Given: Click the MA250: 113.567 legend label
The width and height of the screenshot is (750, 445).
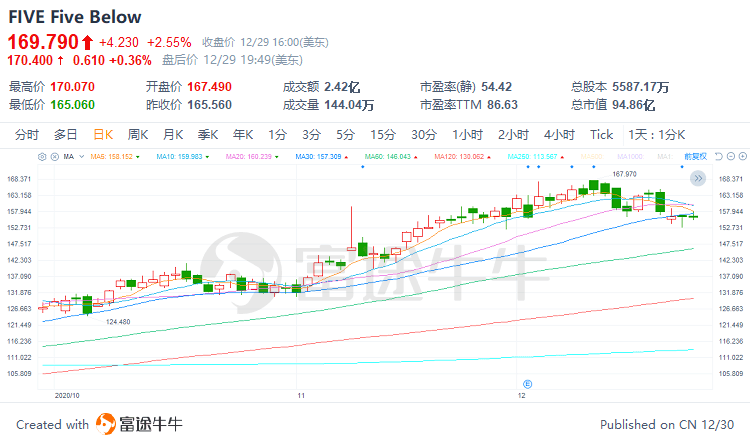Looking at the screenshot, I should coord(532,156).
